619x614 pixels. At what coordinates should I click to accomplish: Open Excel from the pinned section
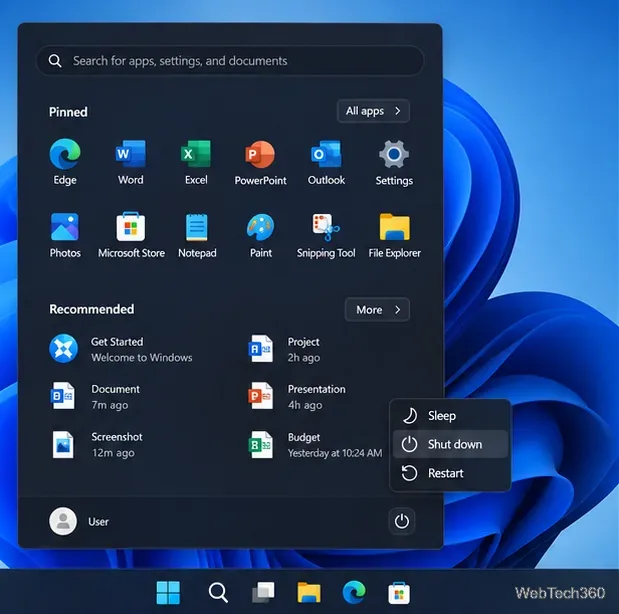coord(196,161)
